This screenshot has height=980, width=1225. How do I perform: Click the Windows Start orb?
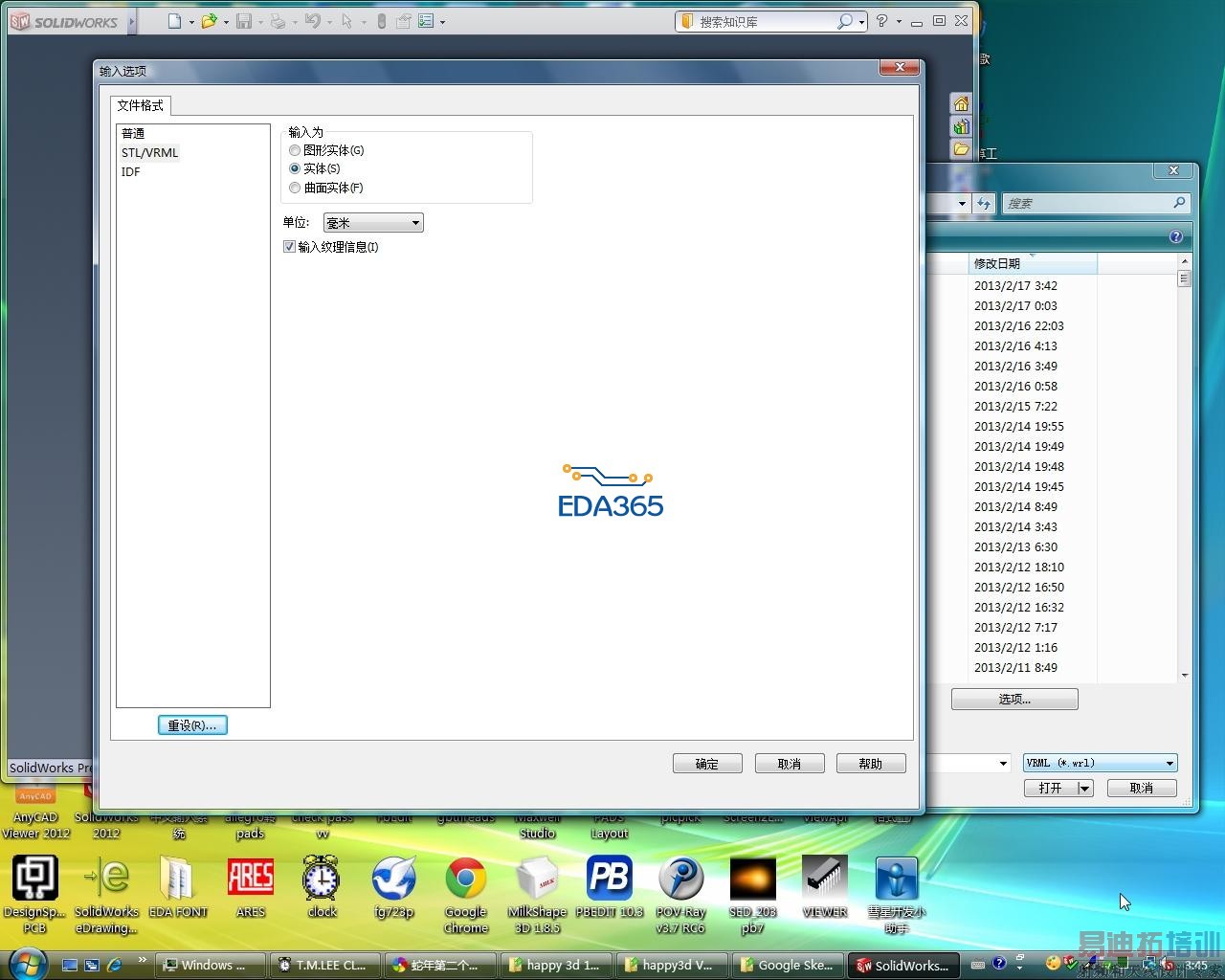point(28,964)
